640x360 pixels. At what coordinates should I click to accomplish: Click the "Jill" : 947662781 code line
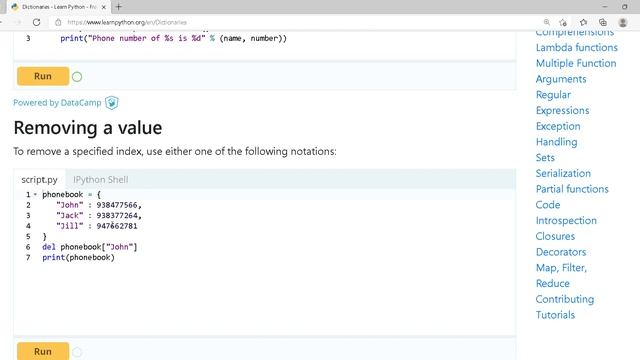(97, 226)
